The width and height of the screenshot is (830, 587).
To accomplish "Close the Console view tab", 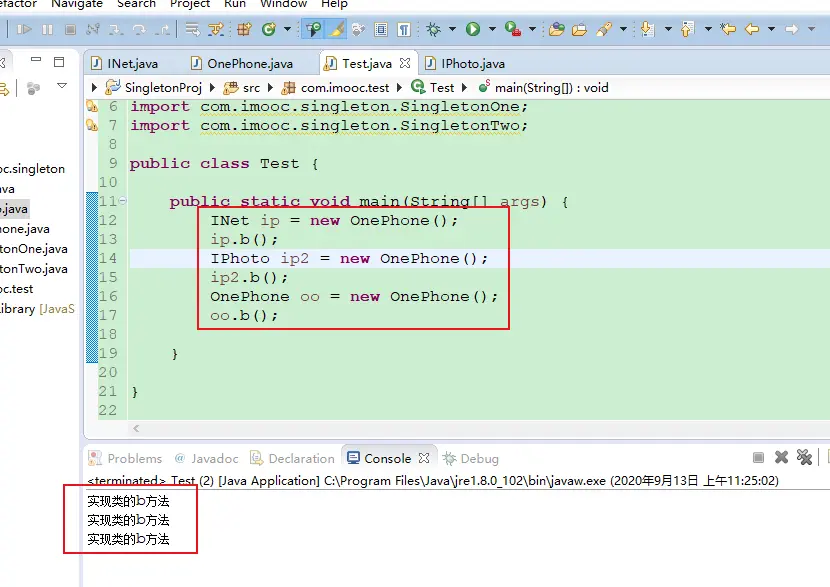I will [x=424, y=458].
